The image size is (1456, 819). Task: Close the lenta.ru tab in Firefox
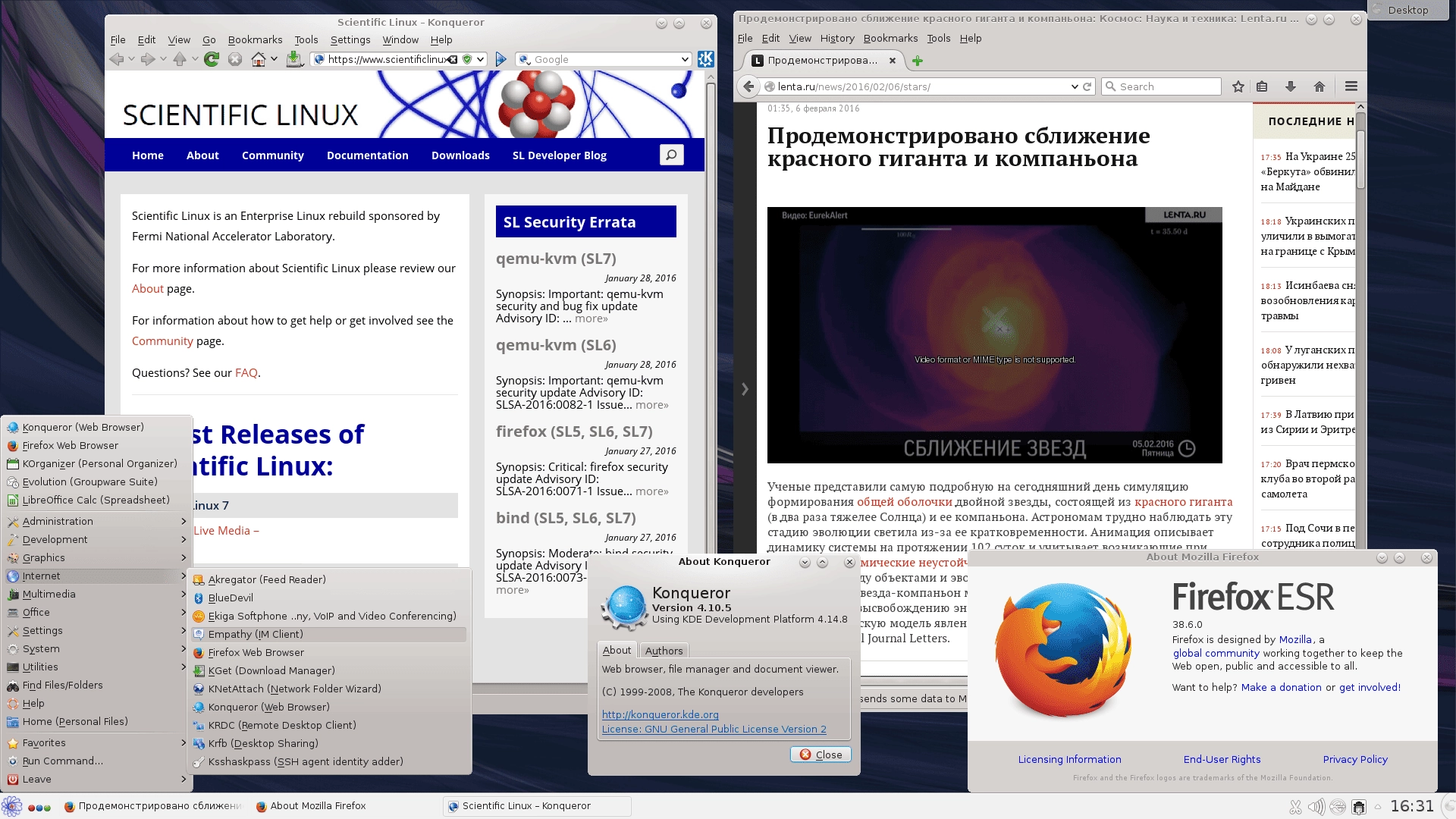click(x=893, y=61)
